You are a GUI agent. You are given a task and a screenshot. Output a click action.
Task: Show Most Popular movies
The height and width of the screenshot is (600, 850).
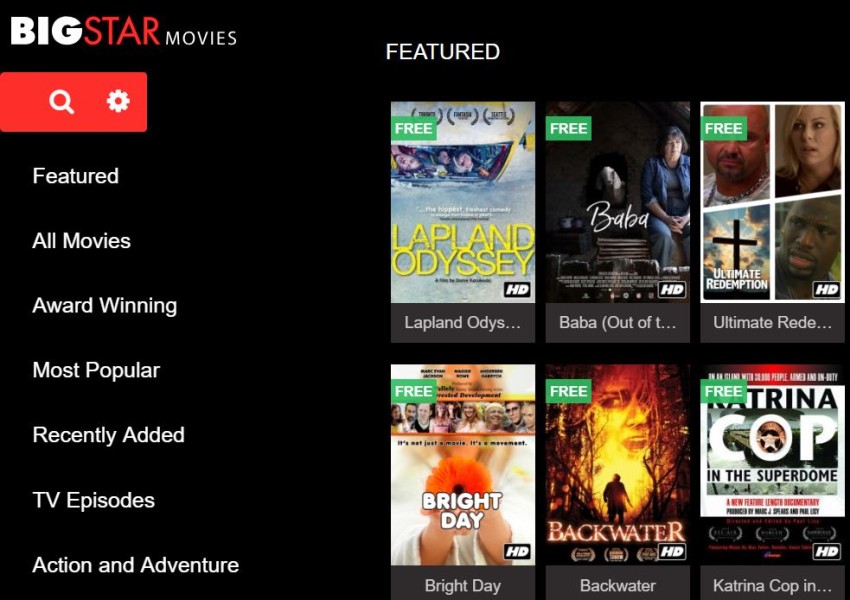96,371
